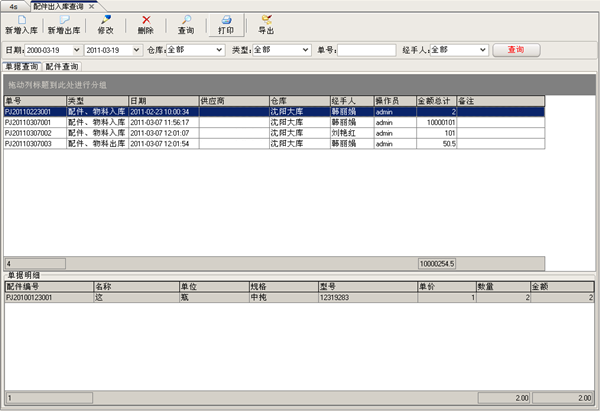The width and height of the screenshot is (600, 411).
Task: Click the 新增出库 toolbar icon
Action: click(x=64, y=20)
